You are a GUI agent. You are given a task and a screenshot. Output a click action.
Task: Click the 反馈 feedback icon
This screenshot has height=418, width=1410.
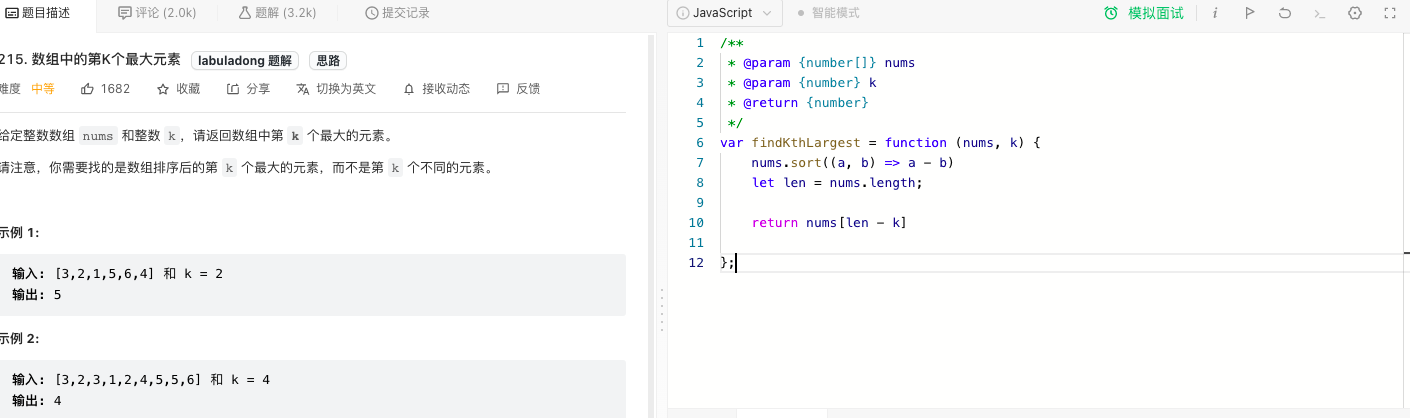(503, 88)
